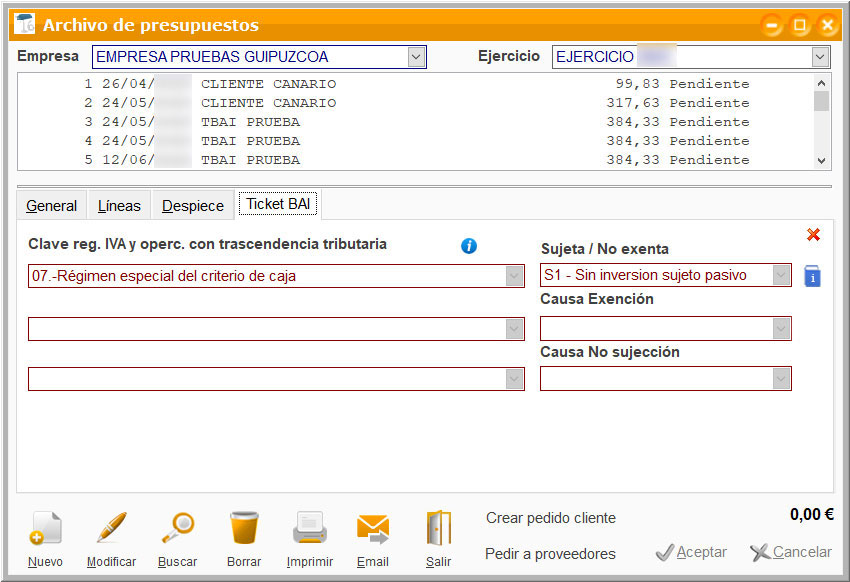Click the Imprimir button label
The height and width of the screenshot is (582, 850).
click(x=310, y=562)
